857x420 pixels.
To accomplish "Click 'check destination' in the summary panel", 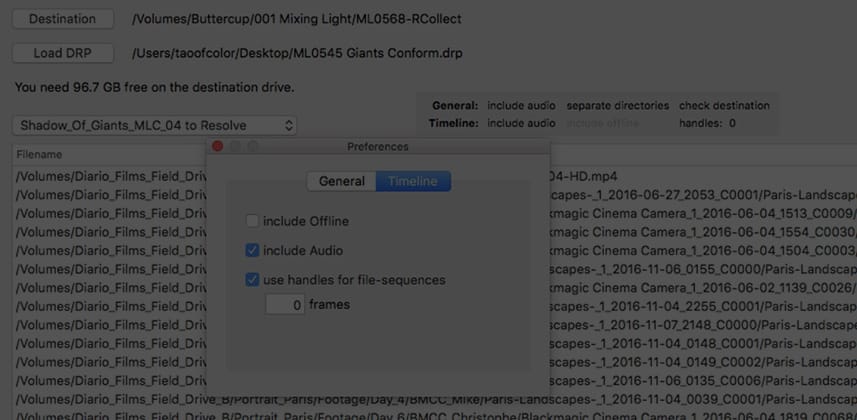I will 724,106.
